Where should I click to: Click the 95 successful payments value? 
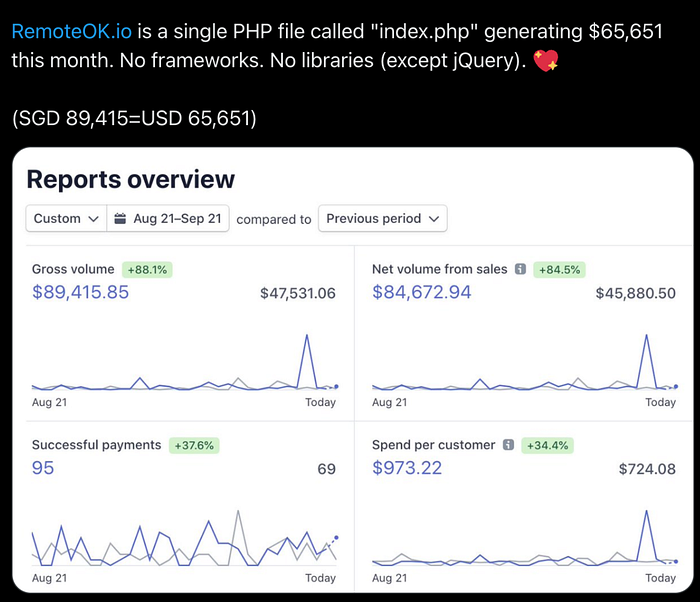coord(43,468)
